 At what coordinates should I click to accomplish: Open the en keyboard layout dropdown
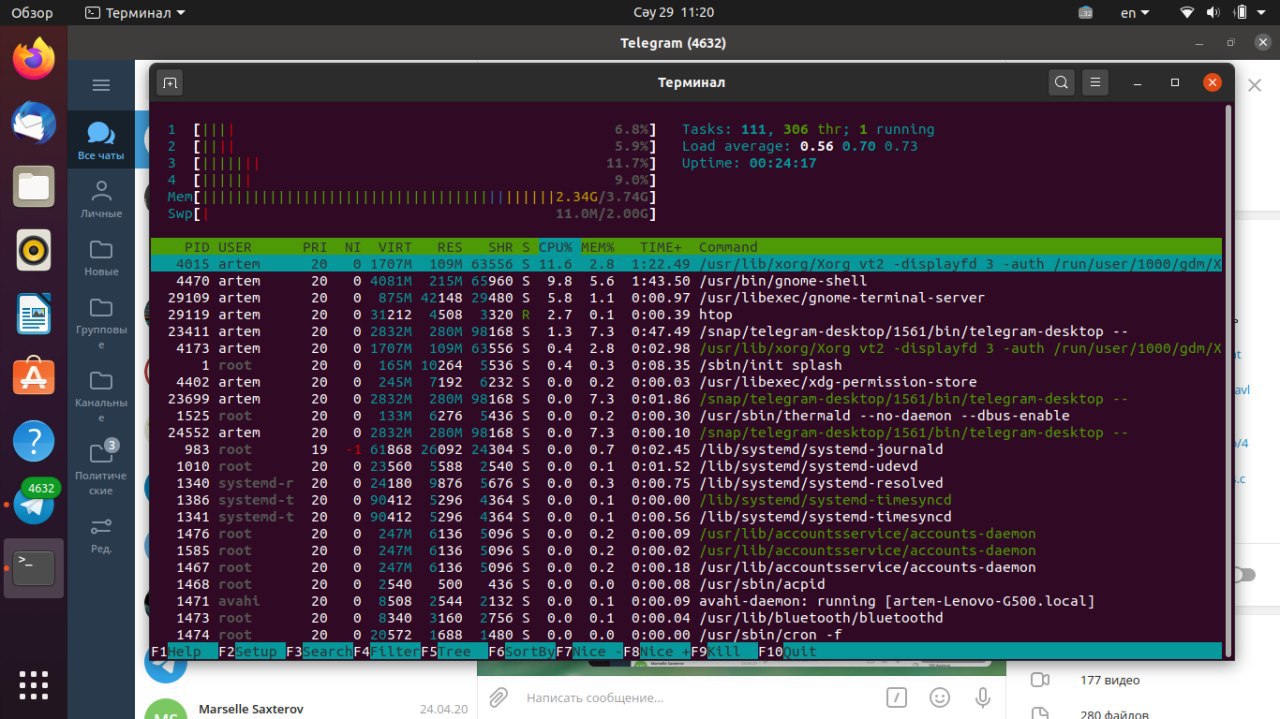point(1135,13)
